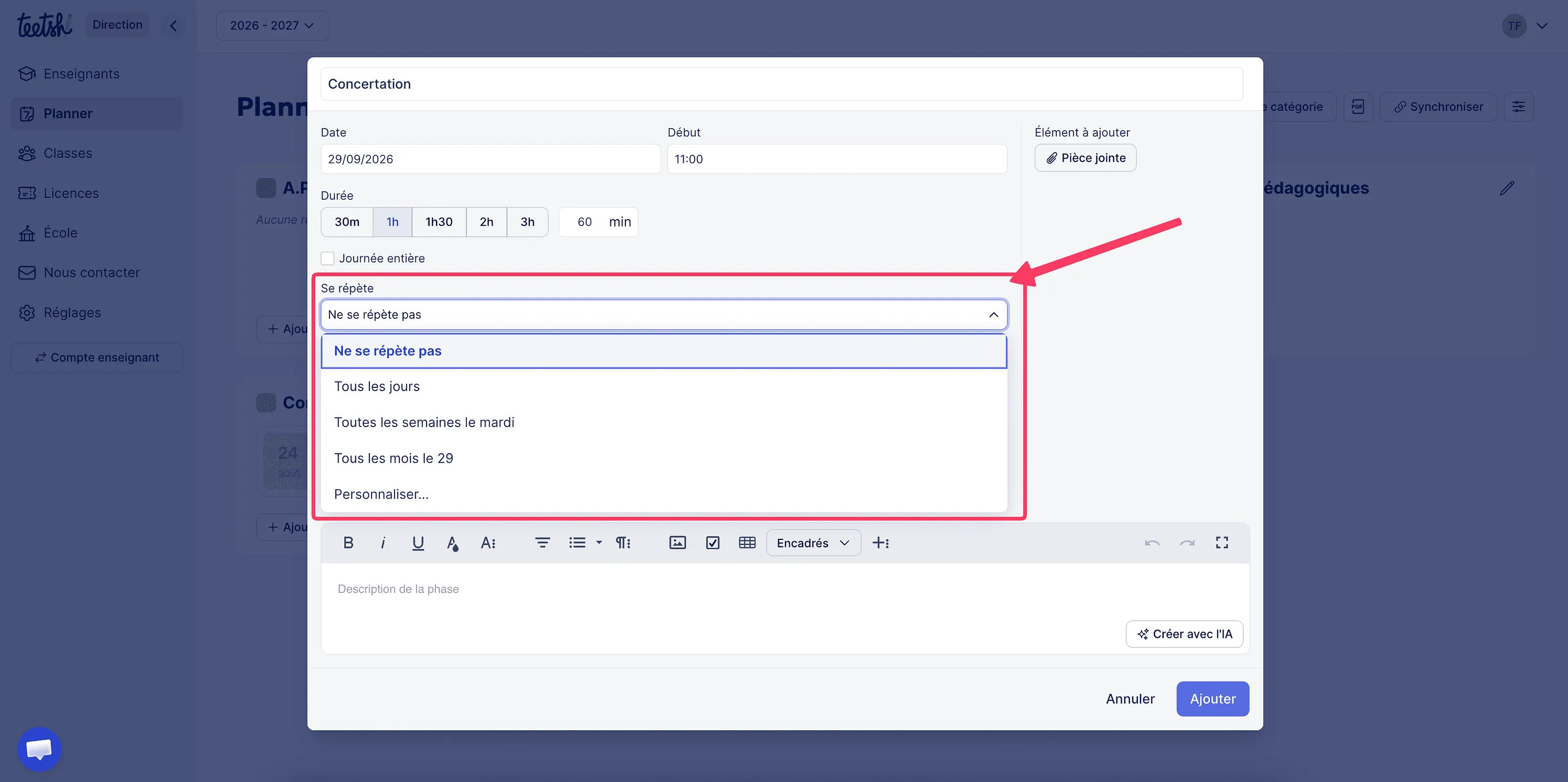The height and width of the screenshot is (782, 1568).
Task: Toggle underline formatting in editor toolbar
Action: [418, 543]
